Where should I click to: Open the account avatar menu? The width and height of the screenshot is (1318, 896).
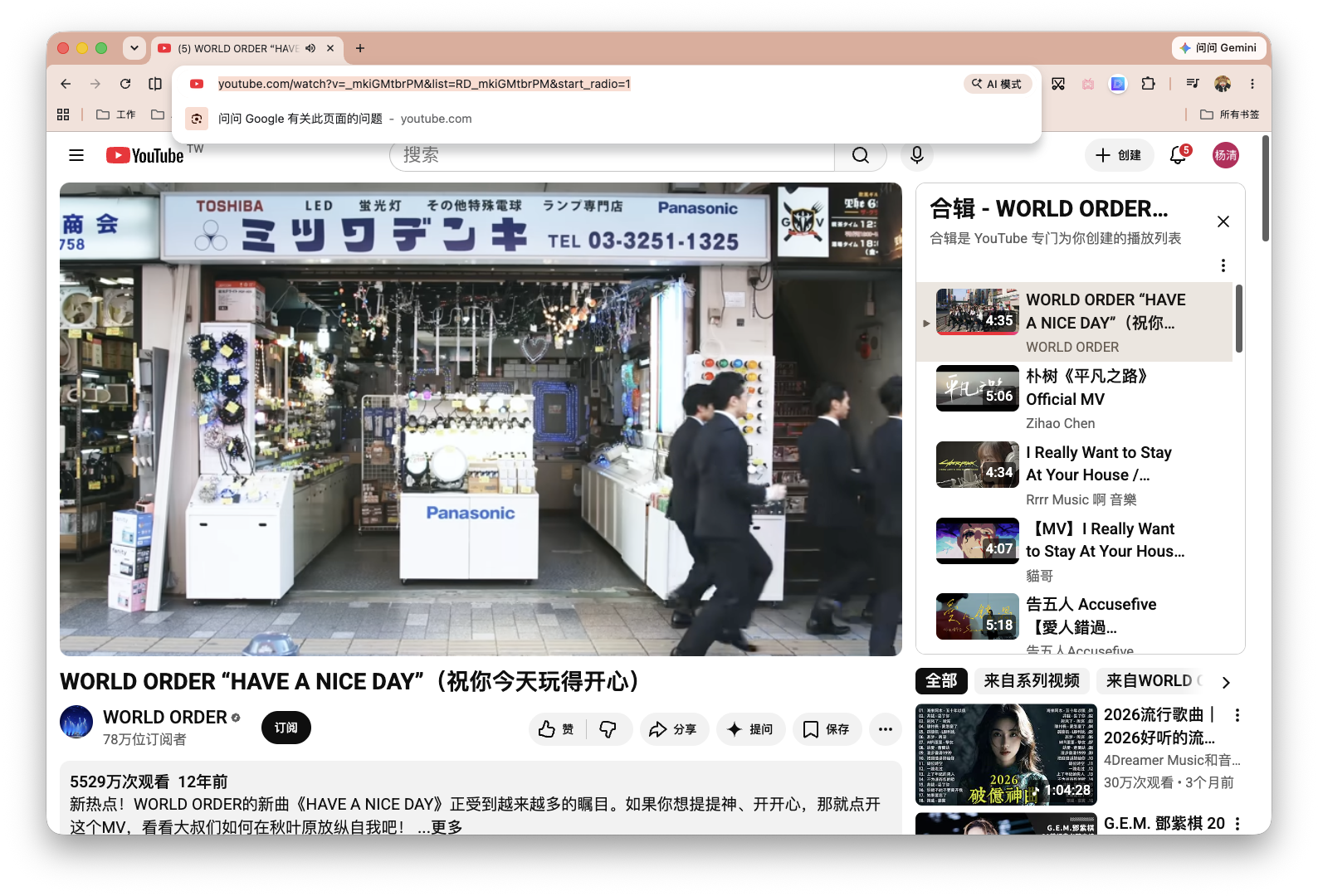coord(1226,155)
